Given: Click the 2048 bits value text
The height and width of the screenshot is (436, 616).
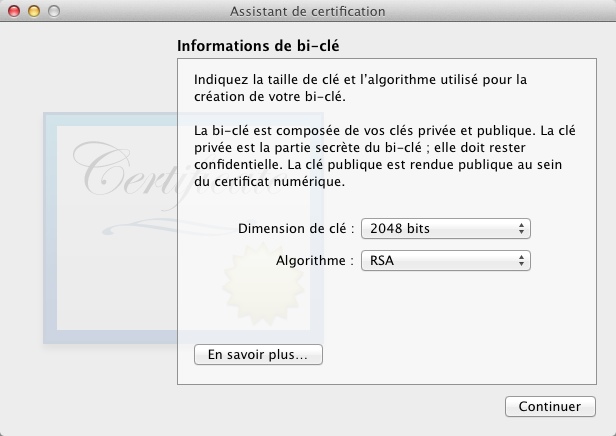Looking at the screenshot, I should click(x=400, y=229).
